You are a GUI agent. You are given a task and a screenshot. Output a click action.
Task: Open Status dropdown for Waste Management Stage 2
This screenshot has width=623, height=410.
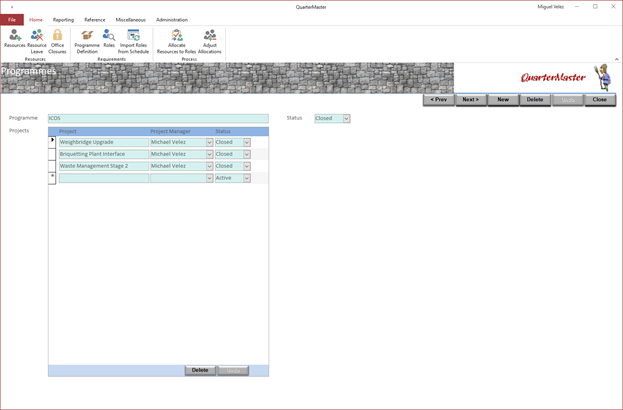[x=247, y=166]
